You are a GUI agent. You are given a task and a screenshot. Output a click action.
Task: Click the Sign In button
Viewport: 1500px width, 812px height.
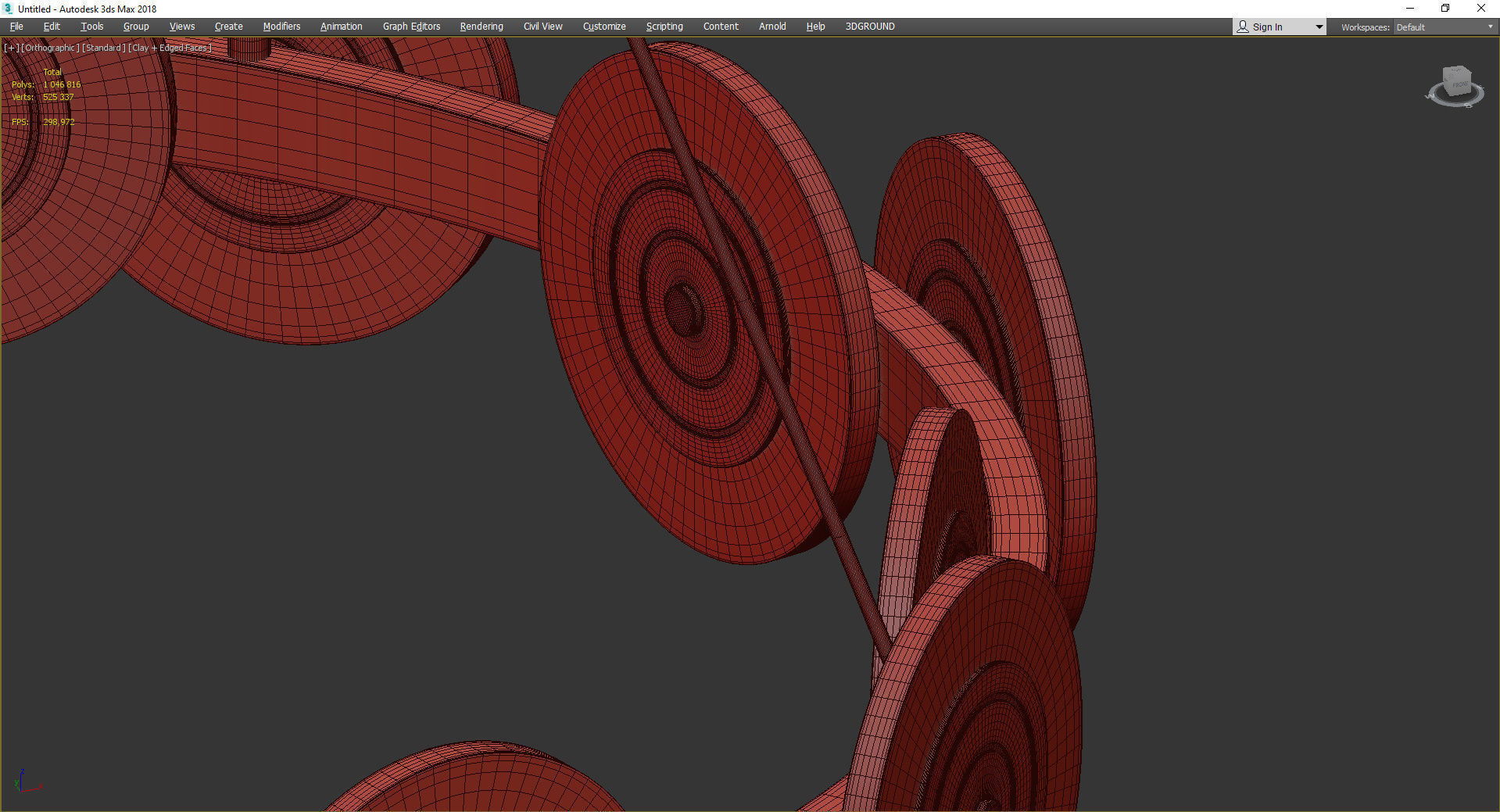click(1268, 27)
